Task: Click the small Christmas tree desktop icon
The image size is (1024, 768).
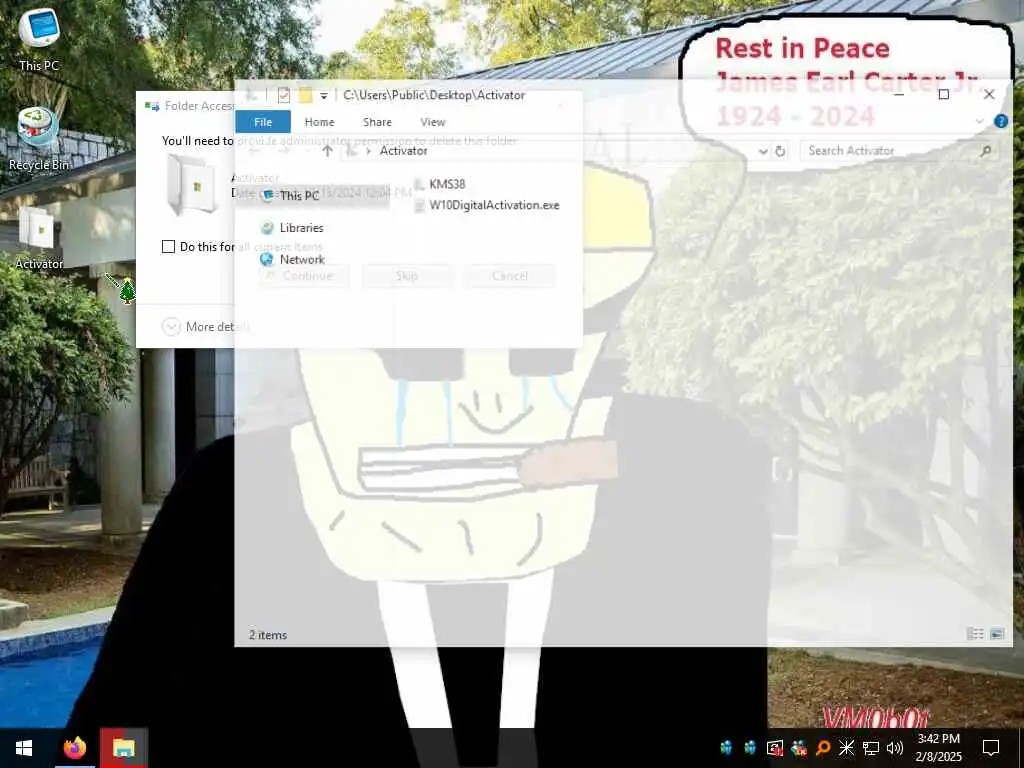Action: pos(127,291)
